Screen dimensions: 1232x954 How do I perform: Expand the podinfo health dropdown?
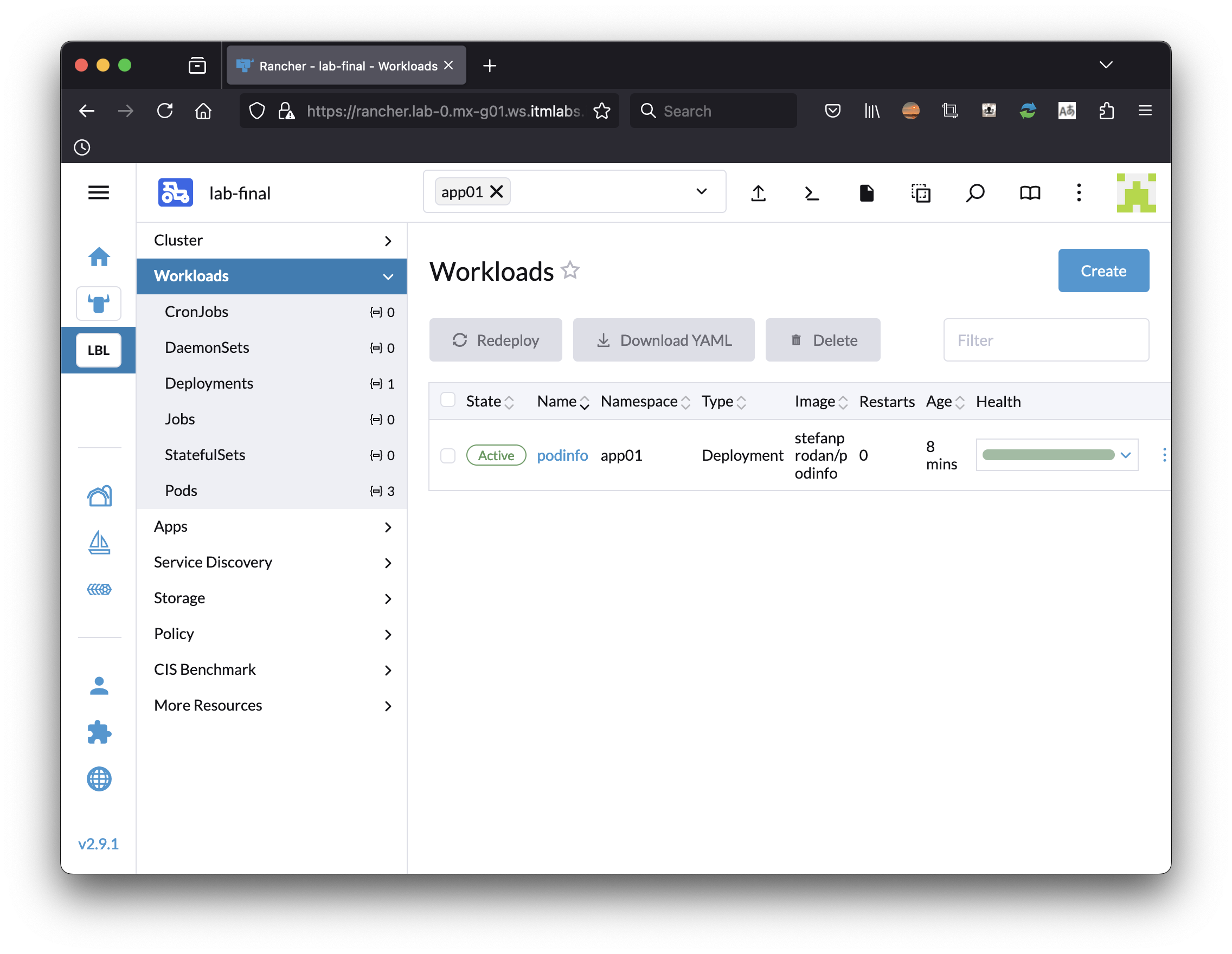[1125, 455]
